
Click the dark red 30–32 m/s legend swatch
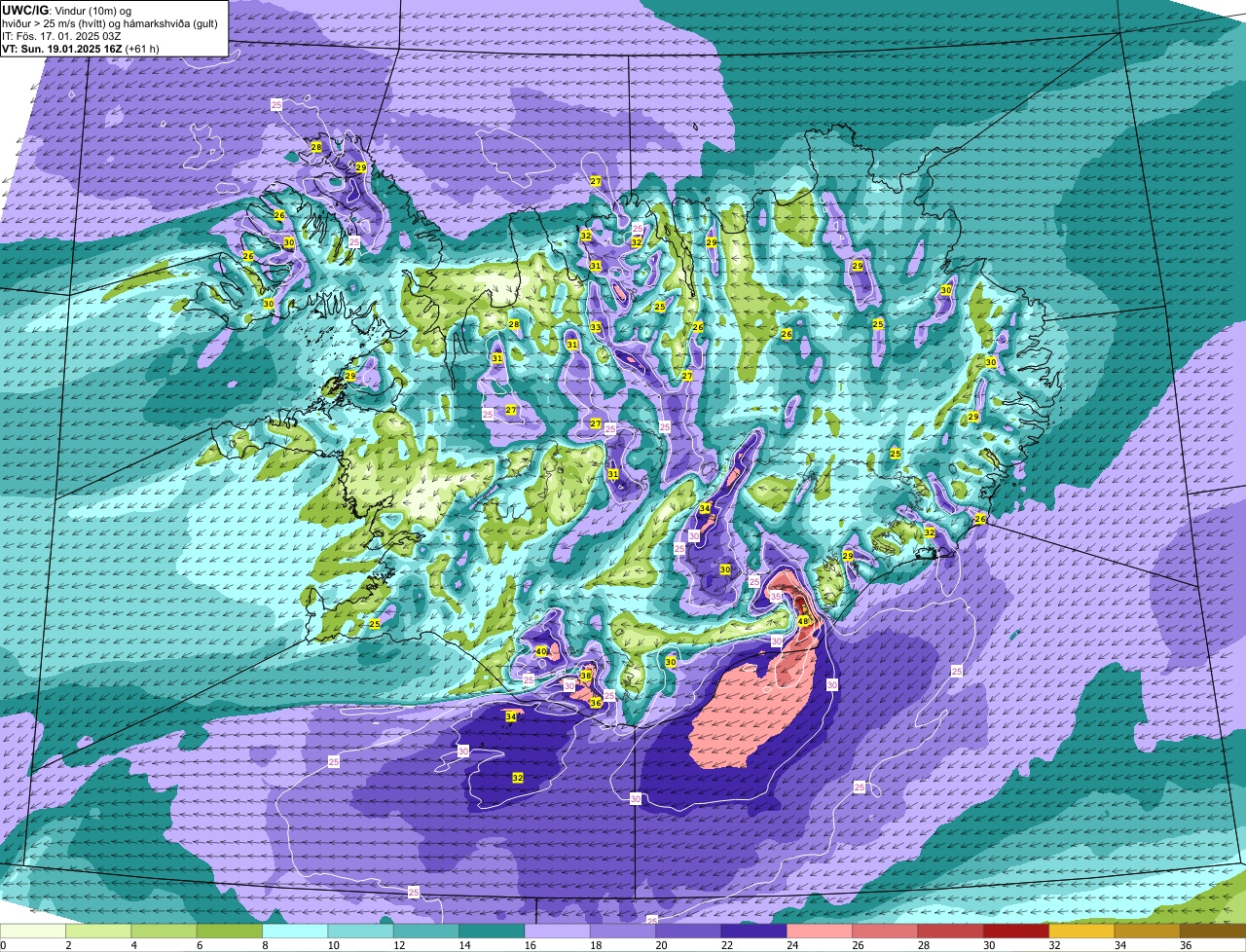pos(1016,932)
